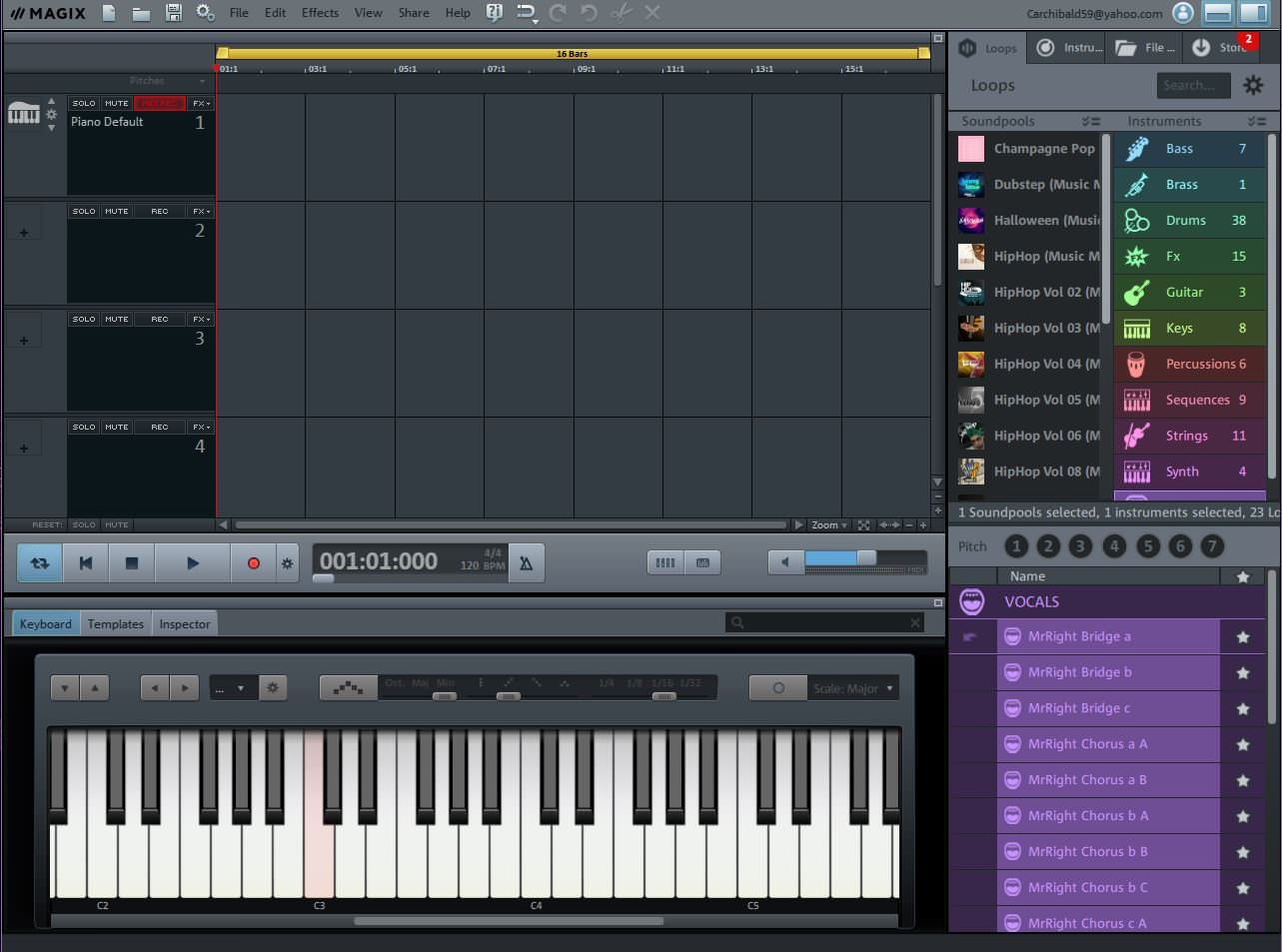Add instrument with plus on track 2
This screenshot has width=1282, height=952.
(x=24, y=232)
